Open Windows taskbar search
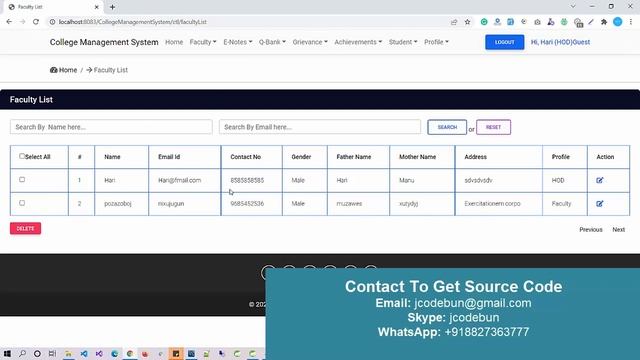The height and width of the screenshot is (360, 640). (x=22, y=353)
